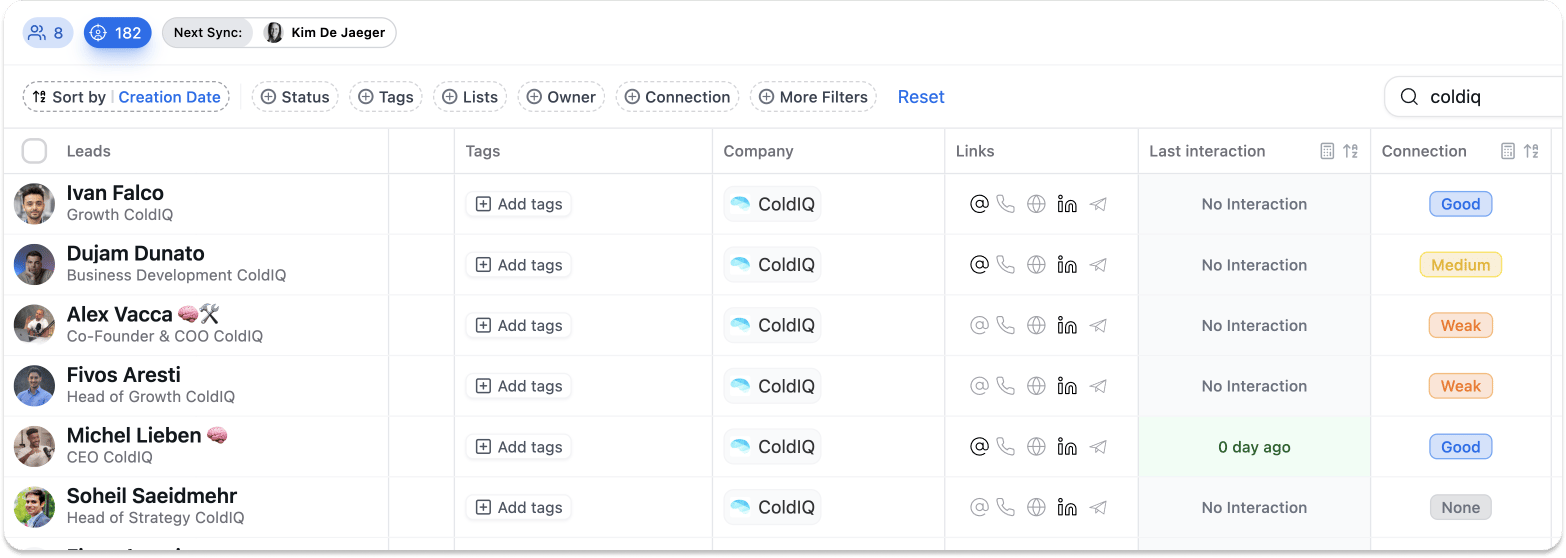Click the phone icon in Soheil Saeidmehr's row
This screenshot has width=1566, height=558.
coord(1006,507)
